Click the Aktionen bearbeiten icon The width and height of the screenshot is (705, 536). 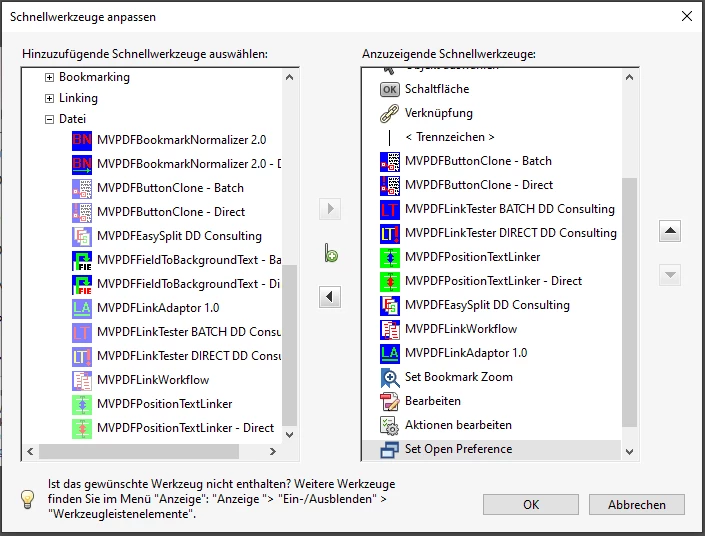coord(390,425)
